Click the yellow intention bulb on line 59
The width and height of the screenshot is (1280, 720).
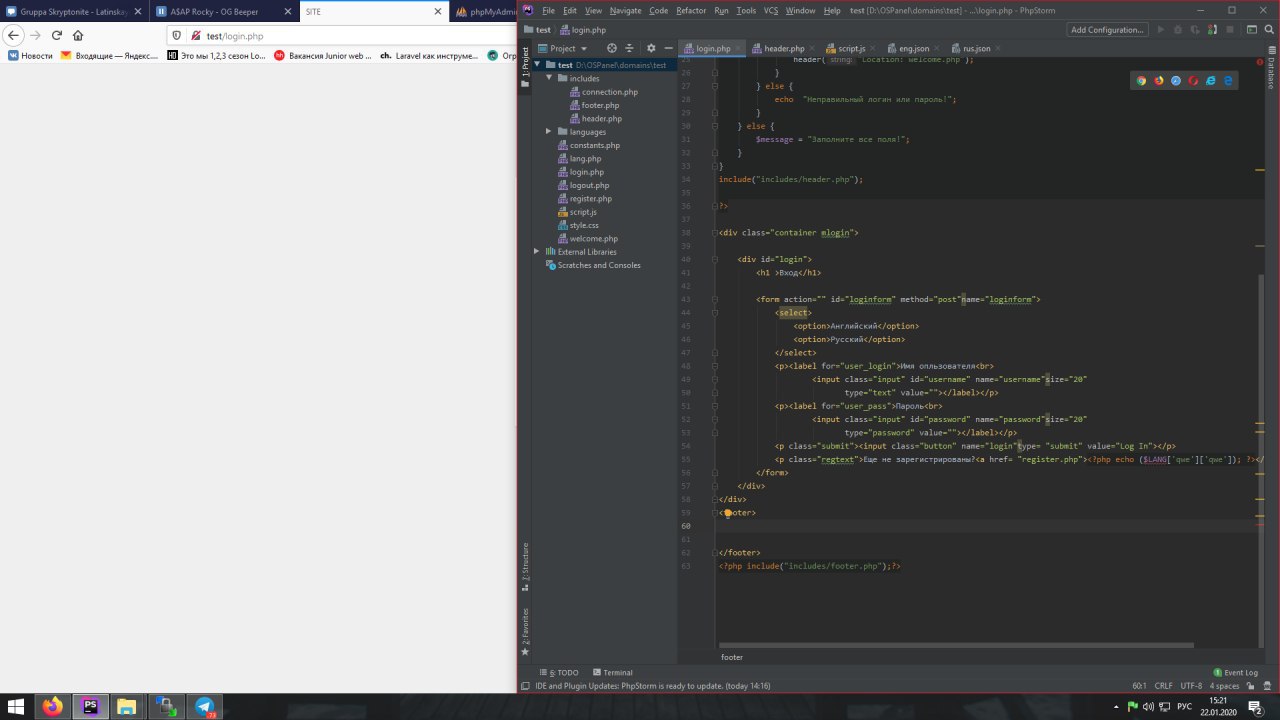[728, 512]
